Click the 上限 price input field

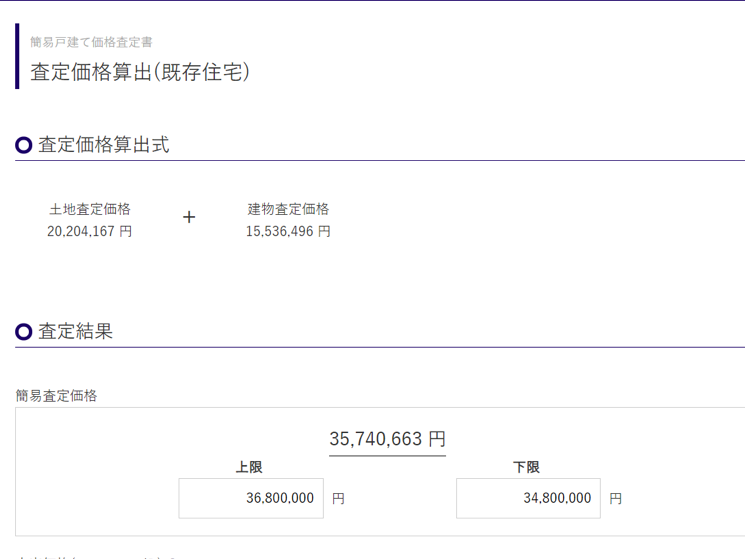click(x=251, y=498)
